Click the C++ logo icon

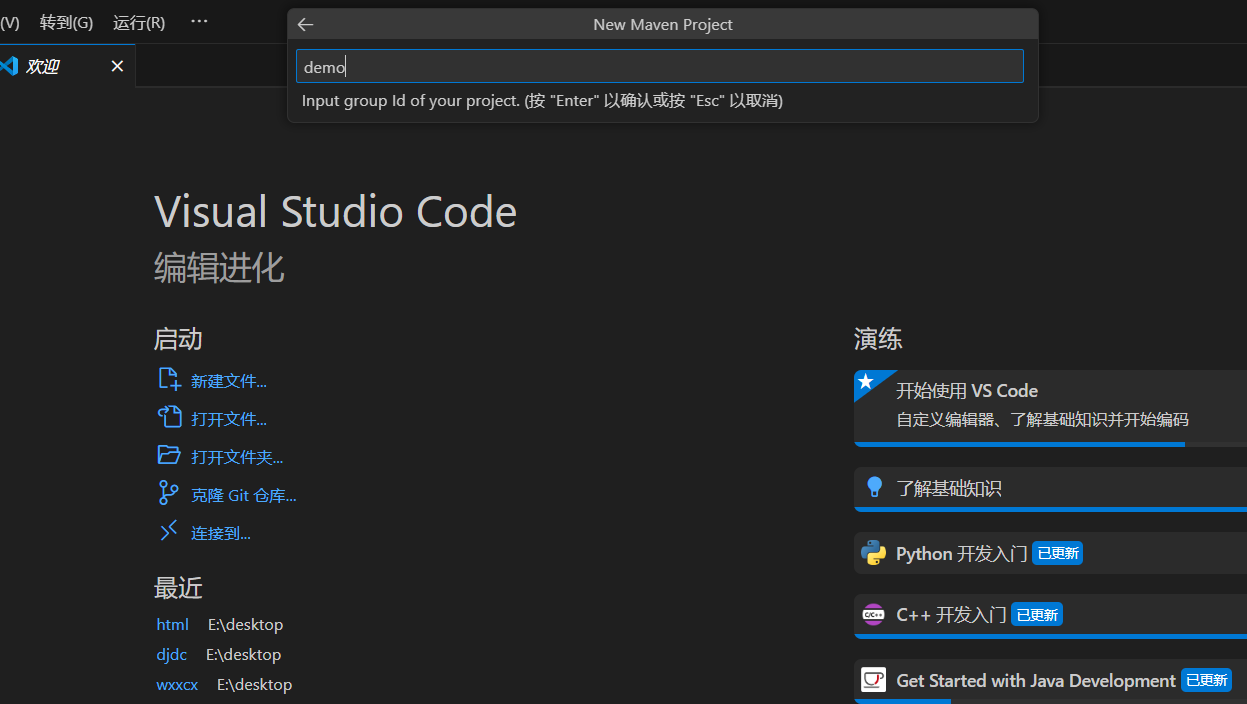coord(874,614)
